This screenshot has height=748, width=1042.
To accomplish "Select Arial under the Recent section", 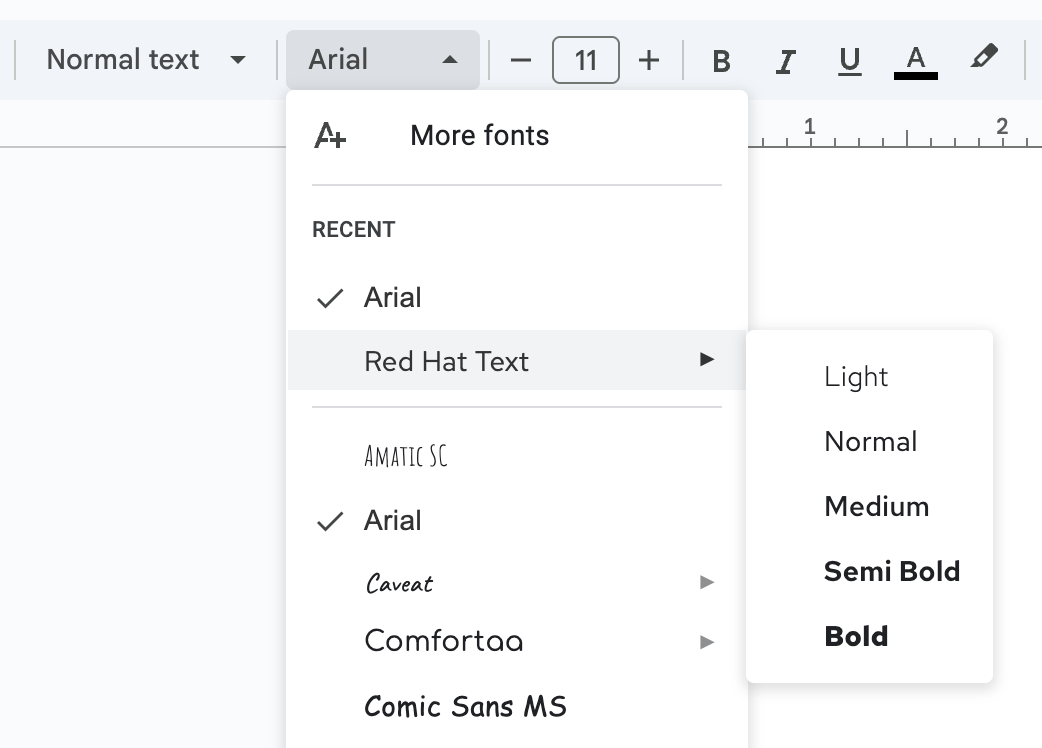I will pos(517,298).
